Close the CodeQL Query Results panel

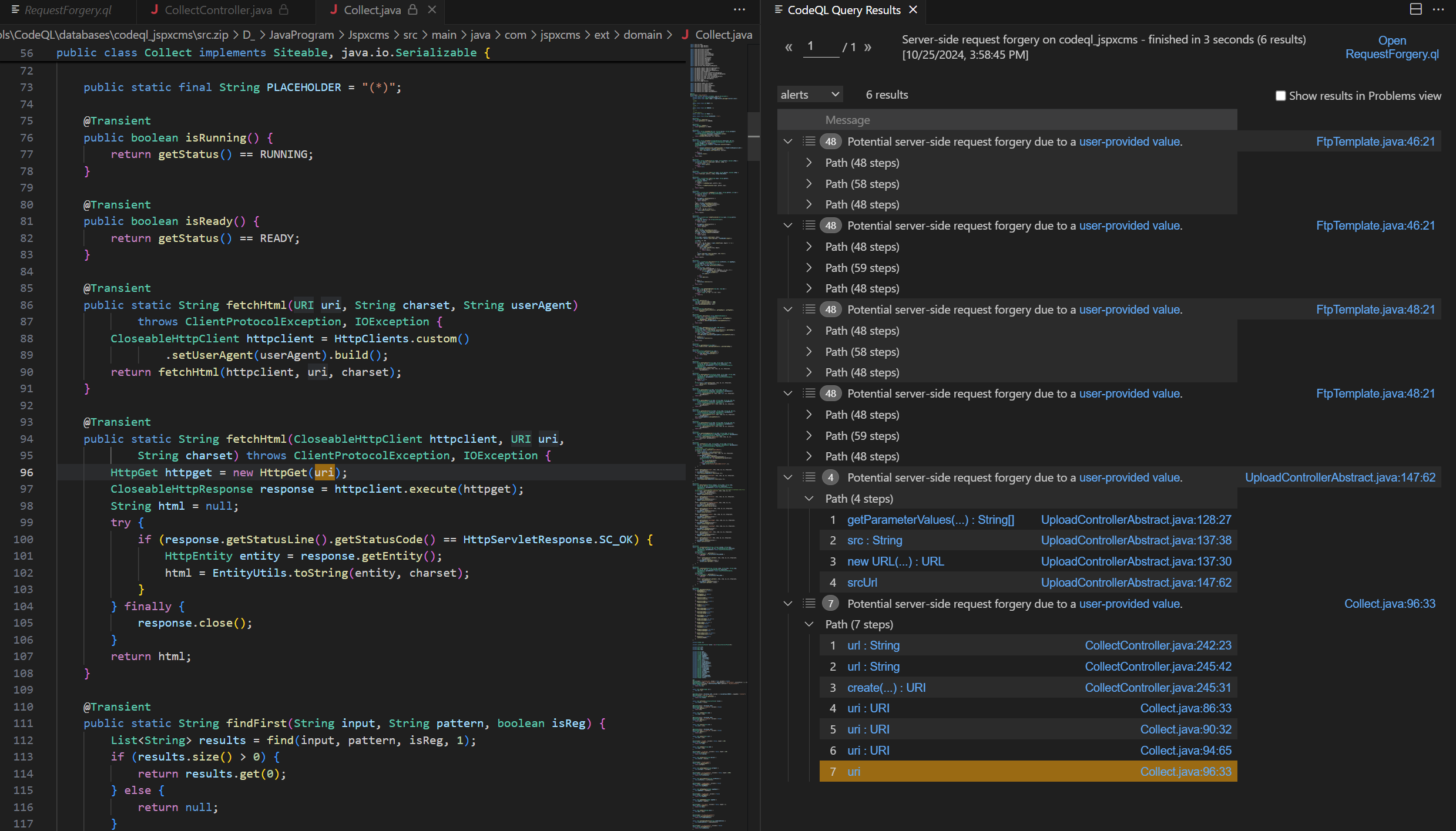[913, 9]
